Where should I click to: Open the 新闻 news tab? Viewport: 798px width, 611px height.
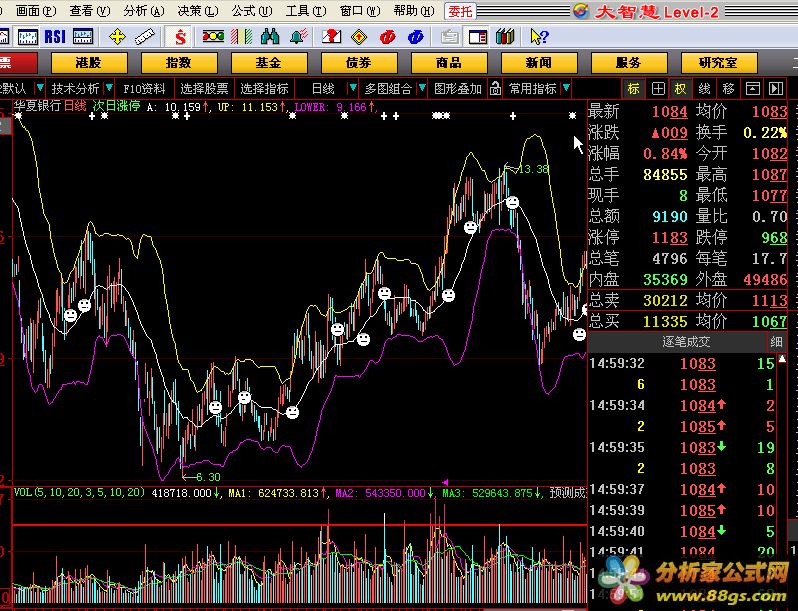[539, 63]
